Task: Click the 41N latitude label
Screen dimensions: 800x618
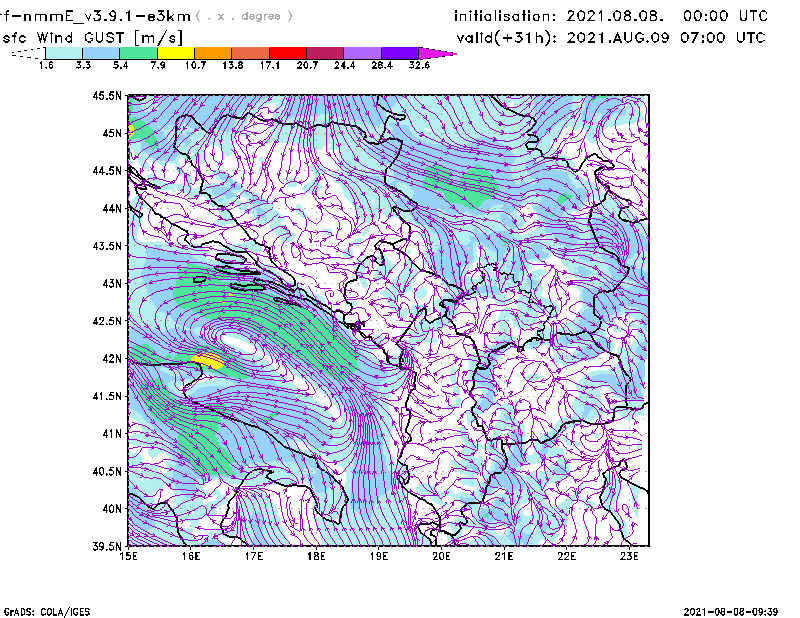Action: pos(112,434)
